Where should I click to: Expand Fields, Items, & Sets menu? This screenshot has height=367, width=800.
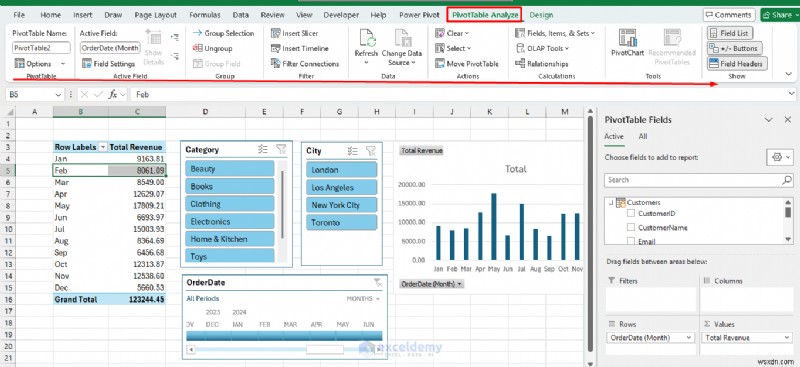555,33
